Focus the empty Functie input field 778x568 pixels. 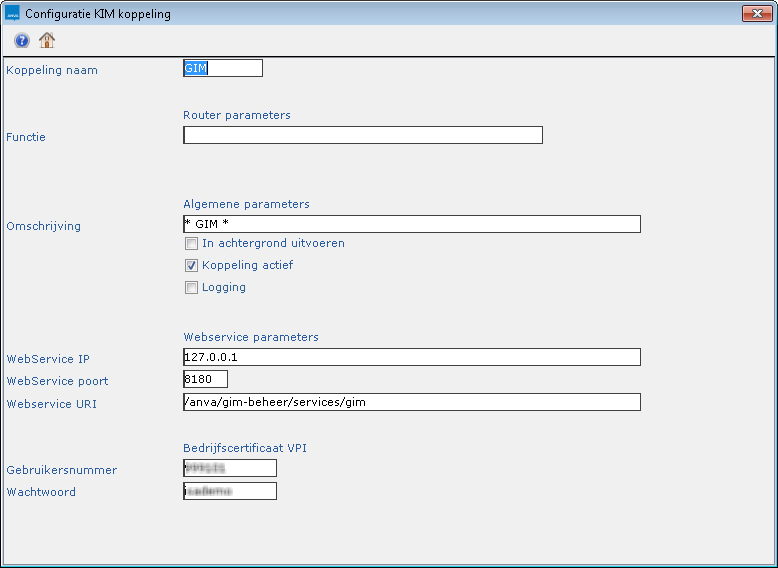(362, 135)
